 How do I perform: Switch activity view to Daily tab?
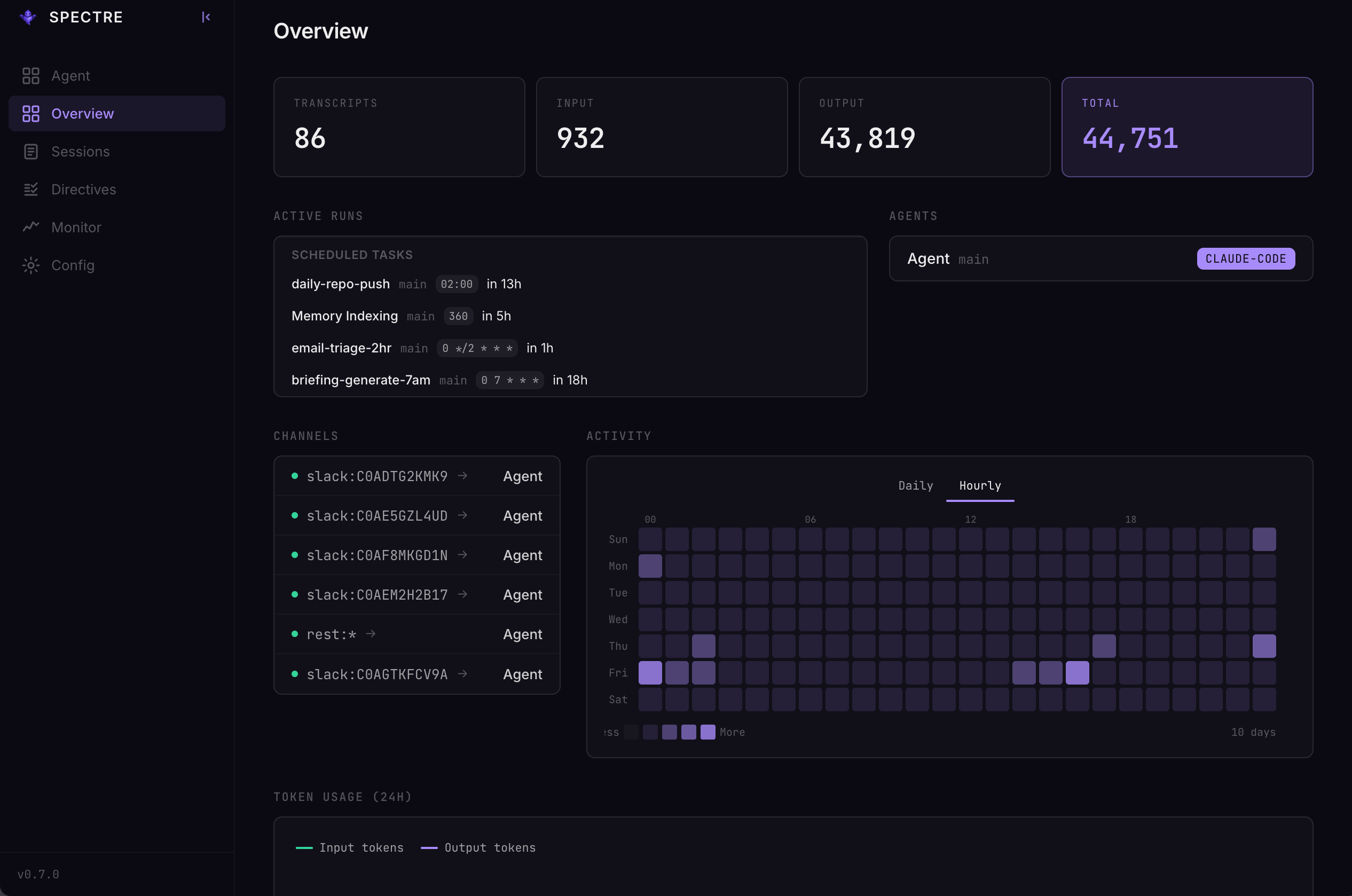click(x=915, y=485)
